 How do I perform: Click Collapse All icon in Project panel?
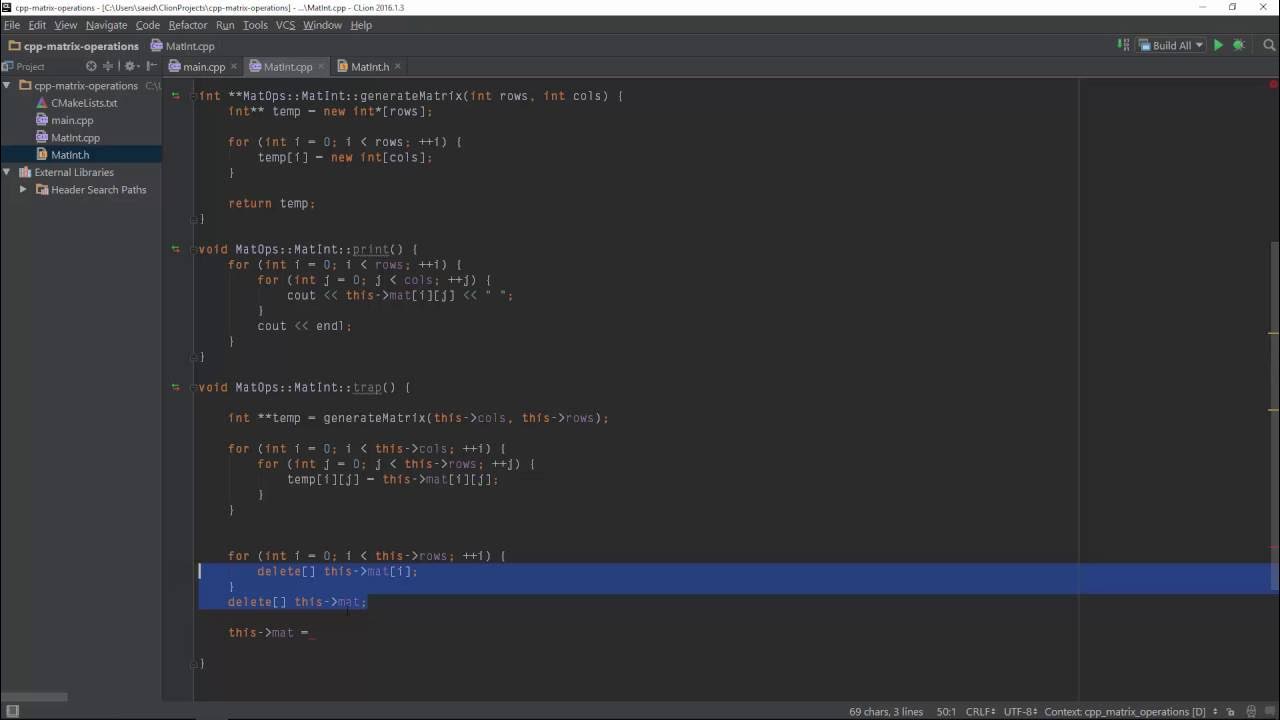108,66
